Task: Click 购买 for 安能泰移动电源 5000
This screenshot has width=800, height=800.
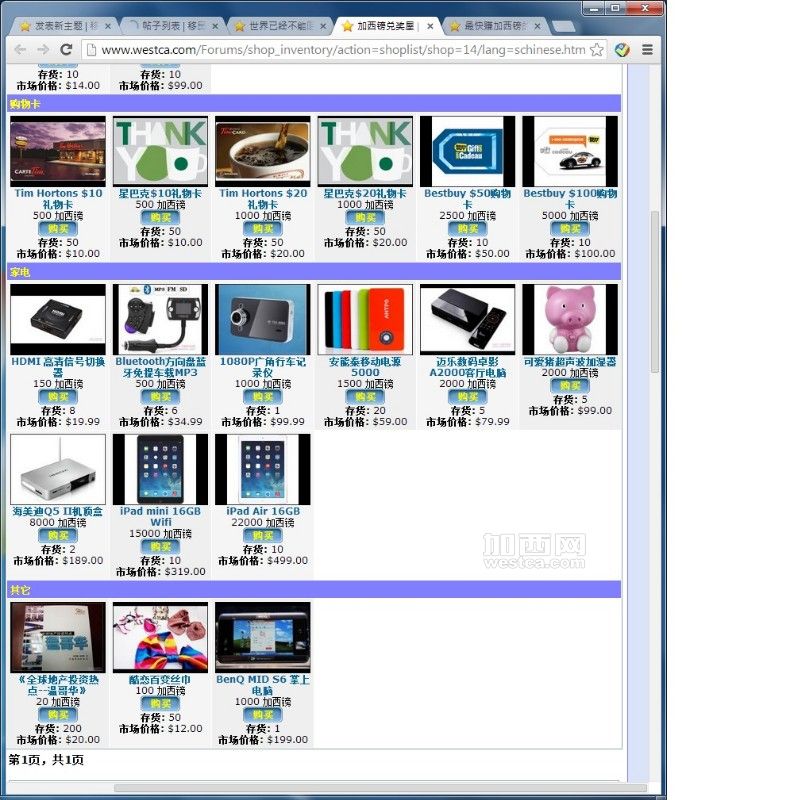Action: point(365,396)
